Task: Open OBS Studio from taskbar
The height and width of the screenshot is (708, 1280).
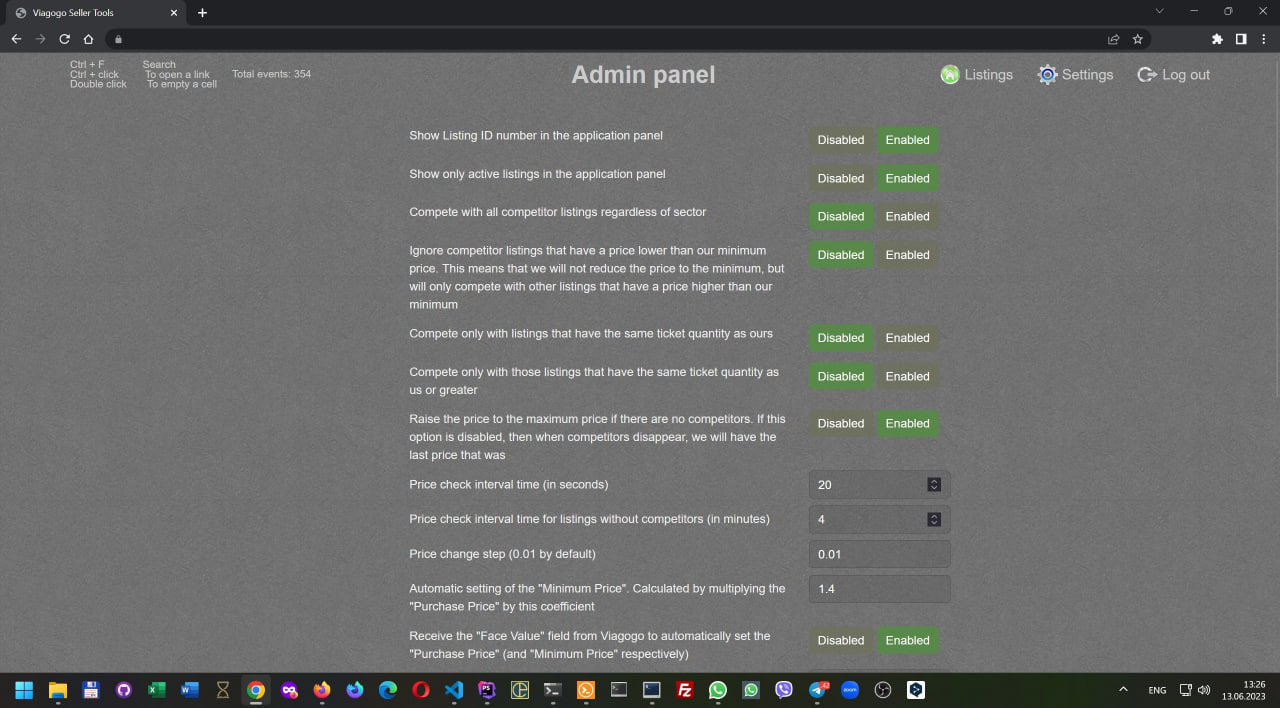Action: click(x=883, y=690)
